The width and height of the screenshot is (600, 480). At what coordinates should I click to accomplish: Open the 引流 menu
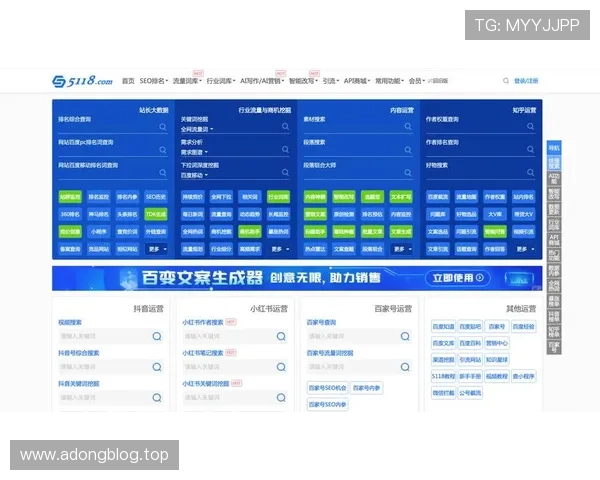coord(331,81)
